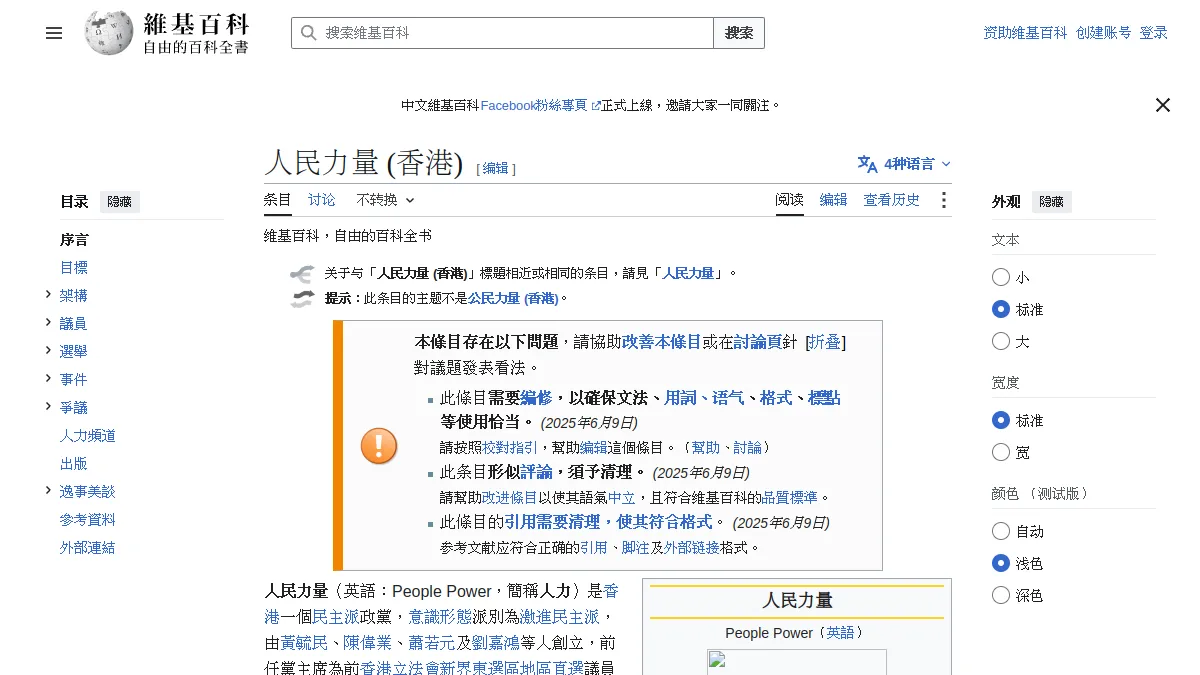Select light color mode 浅色
Image resolution: width=1200 pixels, height=675 pixels.
pos(1001,563)
